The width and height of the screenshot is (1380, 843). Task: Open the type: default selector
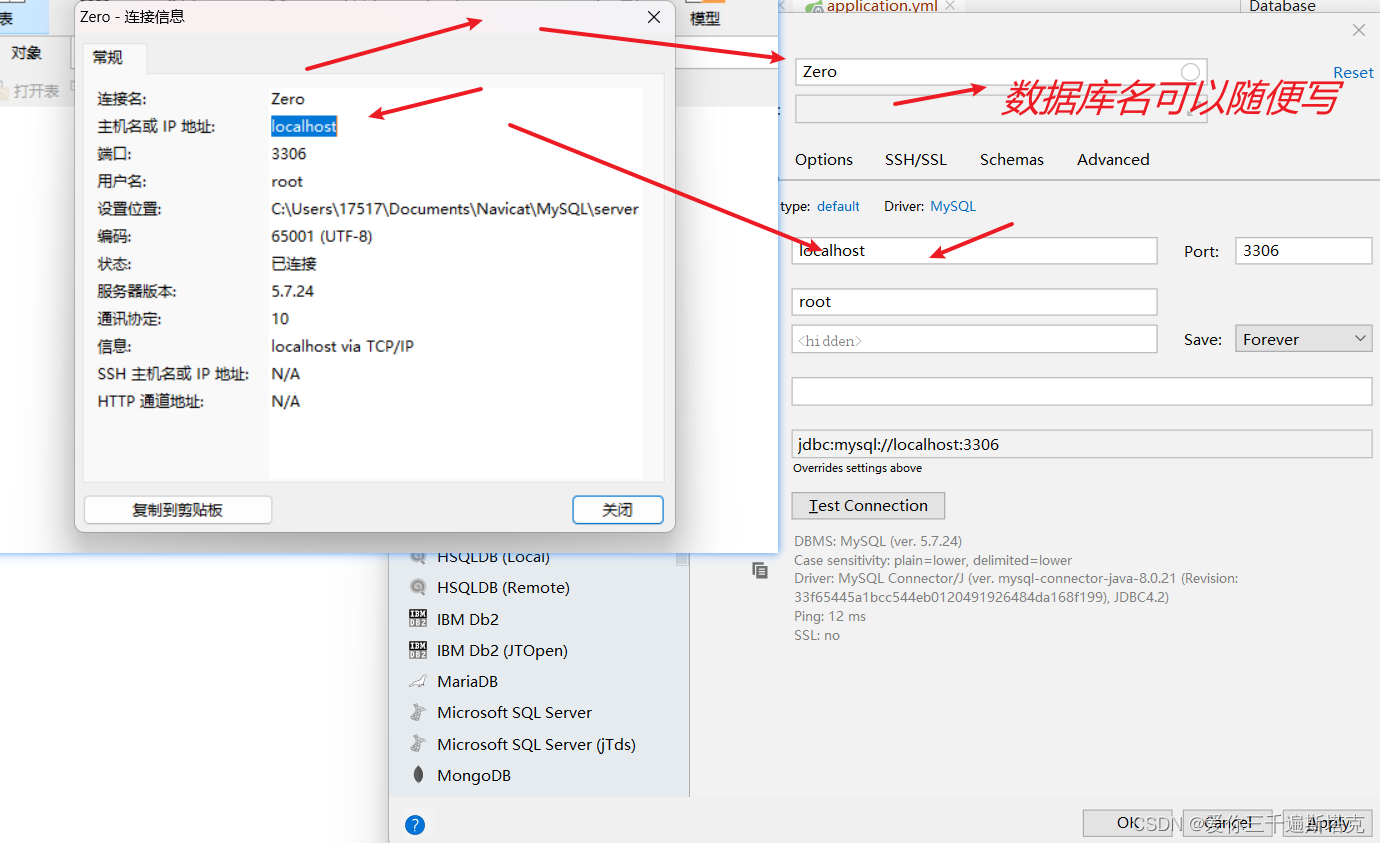tap(838, 206)
